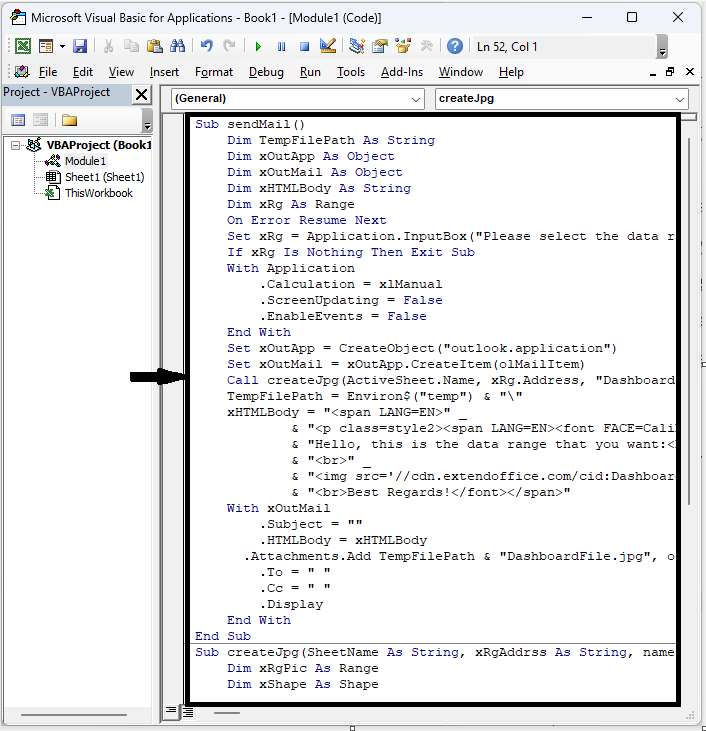
Task: Close the Project - VBAProject panel
Action: click(141, 94)
